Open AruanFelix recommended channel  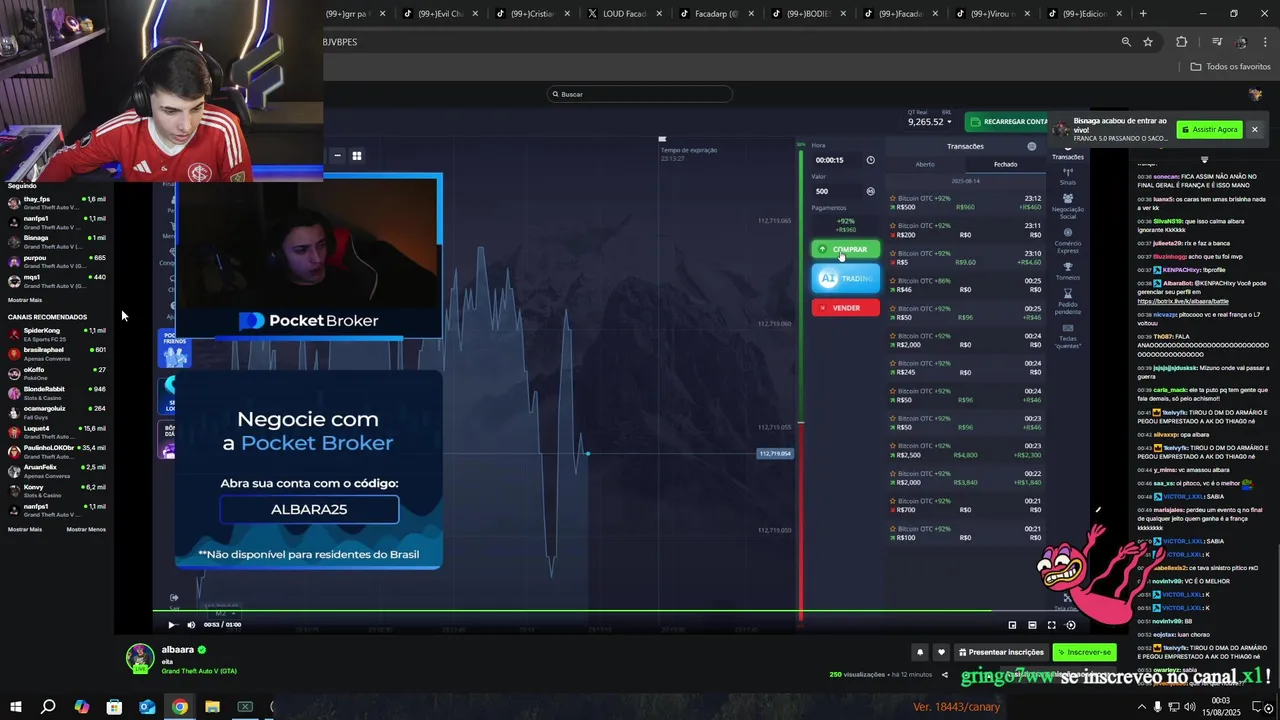pos(57,471)
